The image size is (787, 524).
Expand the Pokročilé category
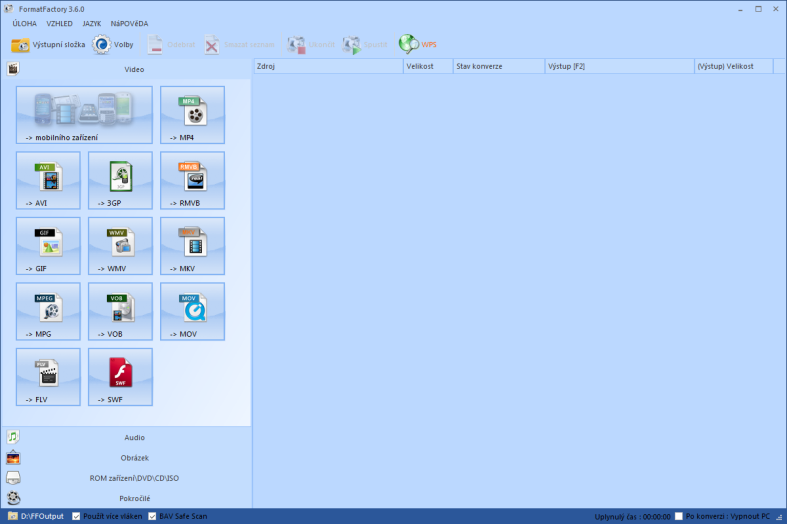(x=126, y=498)
